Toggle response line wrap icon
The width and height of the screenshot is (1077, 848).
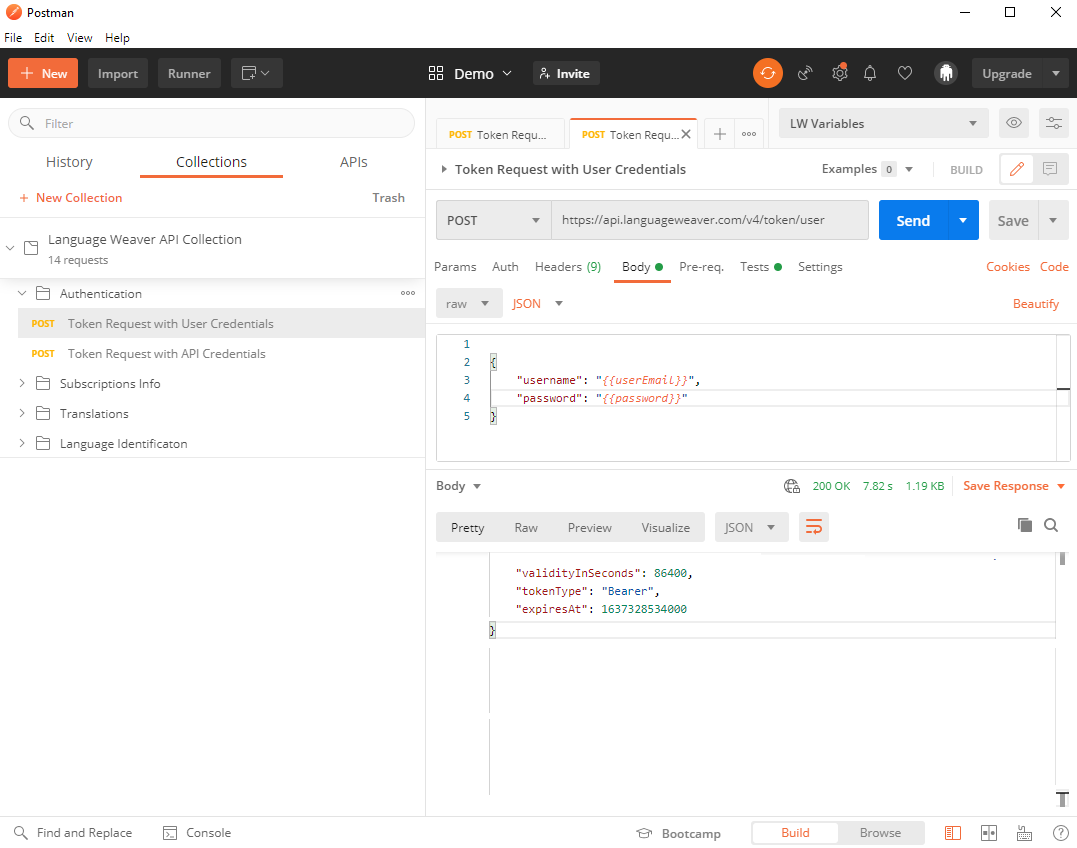coord(813,527)
